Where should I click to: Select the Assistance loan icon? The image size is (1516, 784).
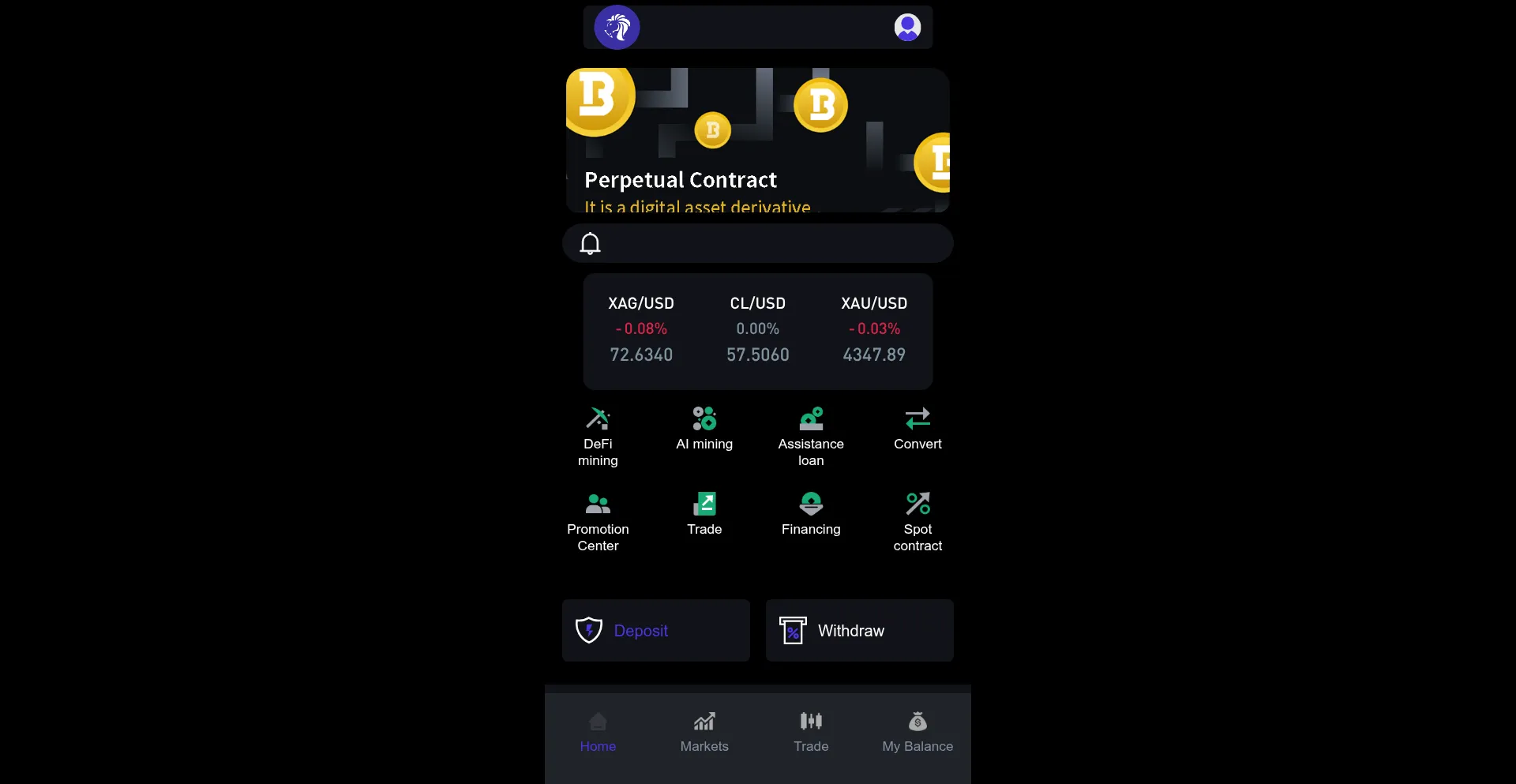click(811, 418)
